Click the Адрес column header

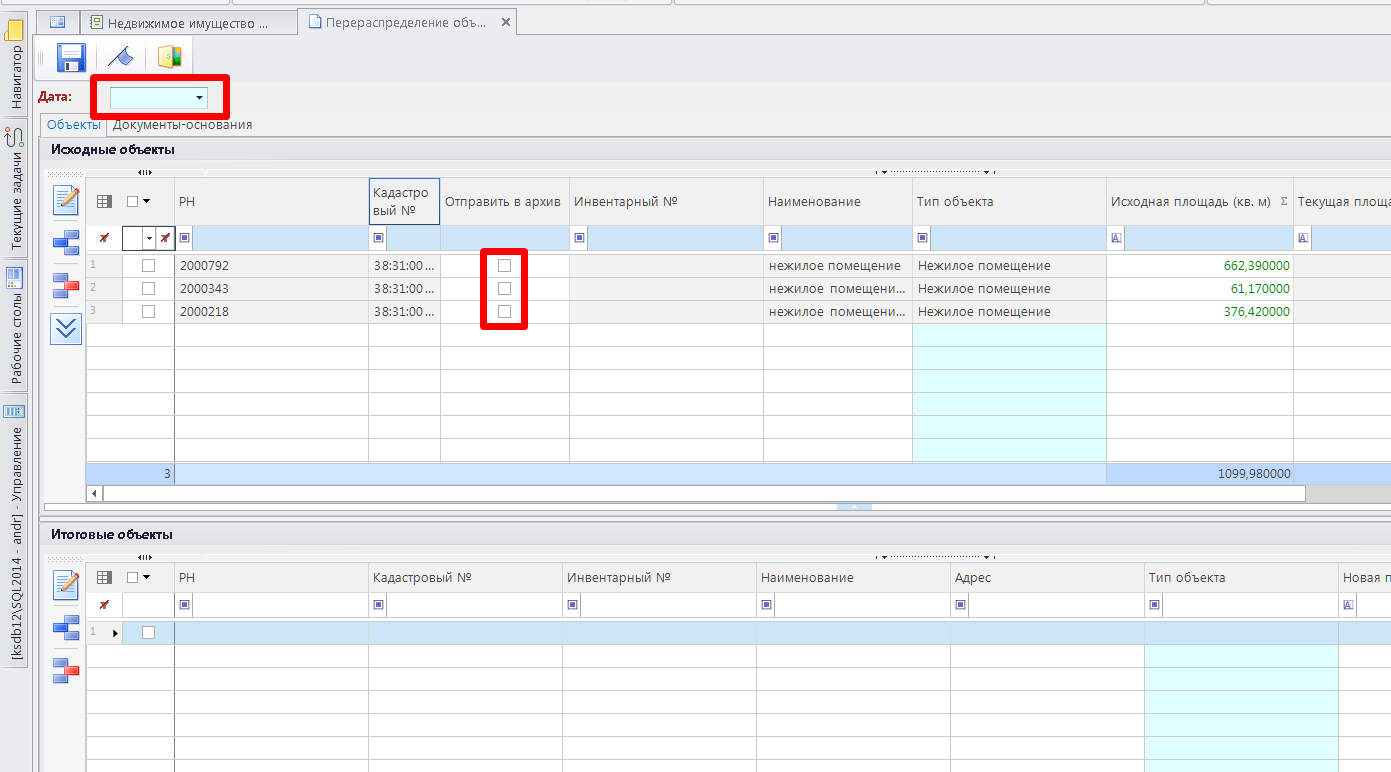click(1047, 577)
